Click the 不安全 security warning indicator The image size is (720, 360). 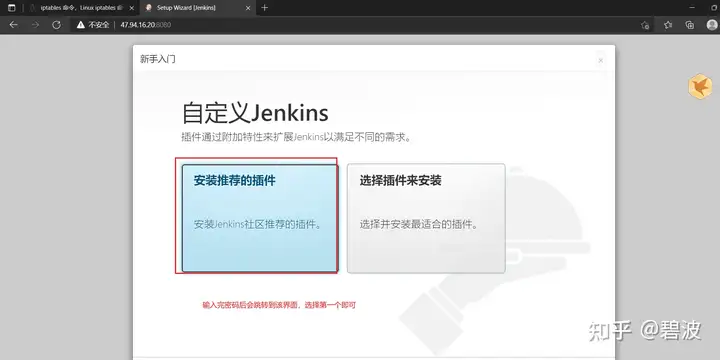[93, 25]
